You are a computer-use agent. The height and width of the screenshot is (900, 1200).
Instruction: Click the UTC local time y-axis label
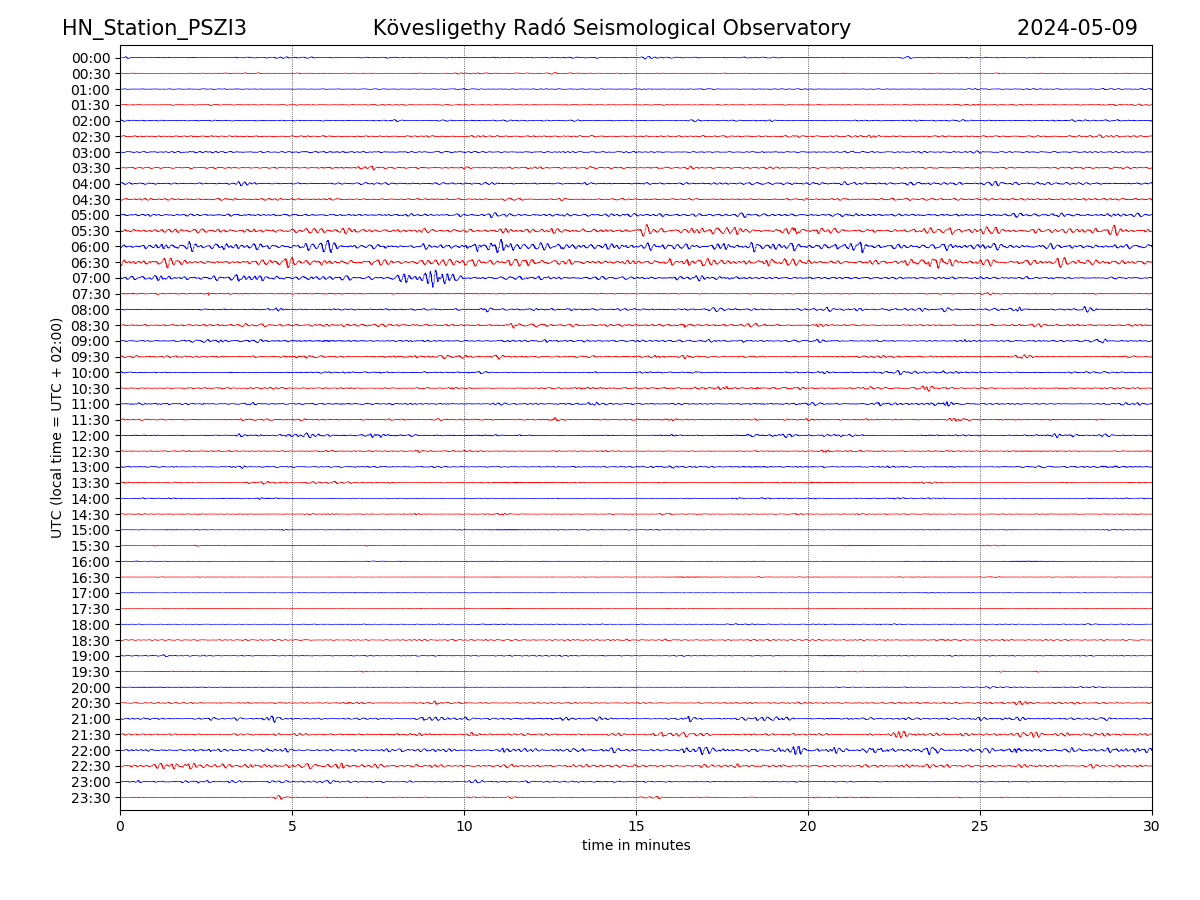pos(57,428)
